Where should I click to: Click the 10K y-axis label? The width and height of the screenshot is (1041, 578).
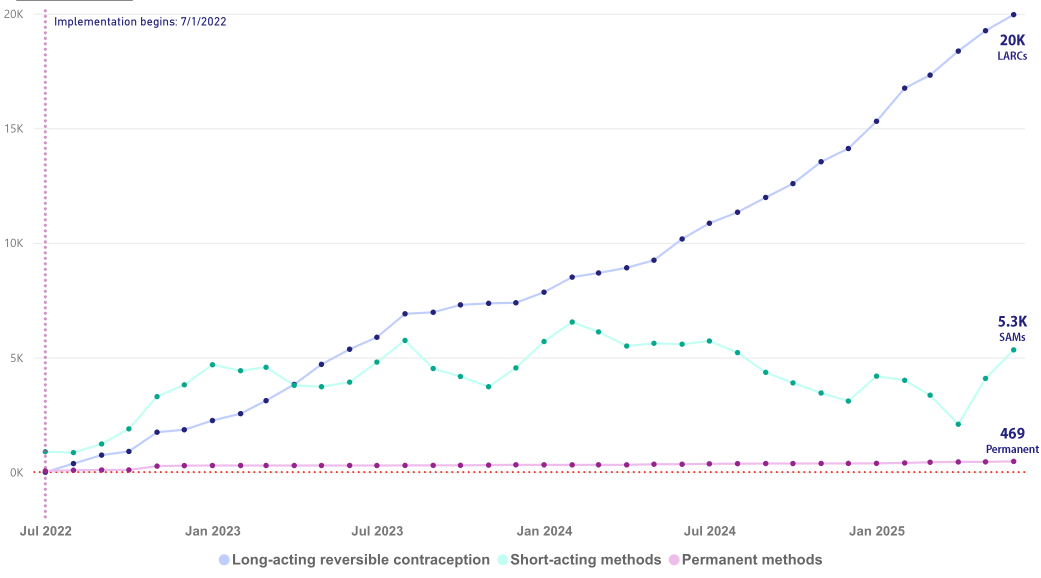[14, 243]
